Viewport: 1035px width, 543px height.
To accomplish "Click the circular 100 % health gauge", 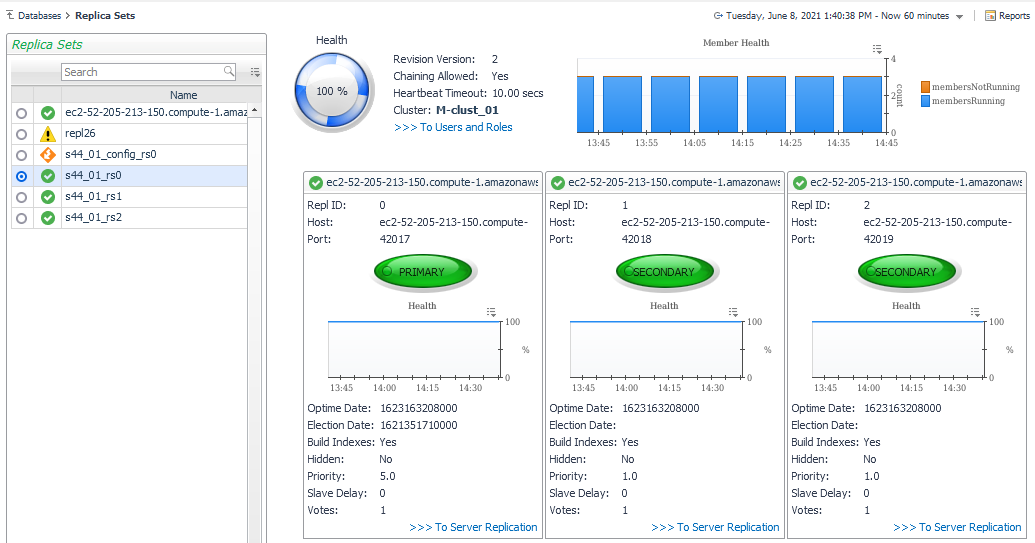I will click(x=333, y=91).
